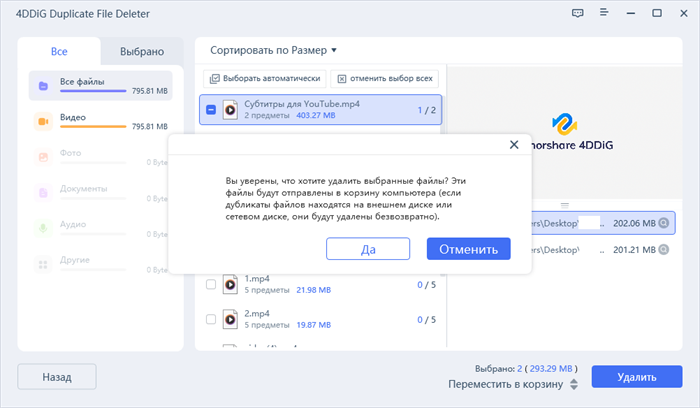Viewport: 700px width, 408px height.
Task: Click the Фото picture icon
Action: pos(43,157)
